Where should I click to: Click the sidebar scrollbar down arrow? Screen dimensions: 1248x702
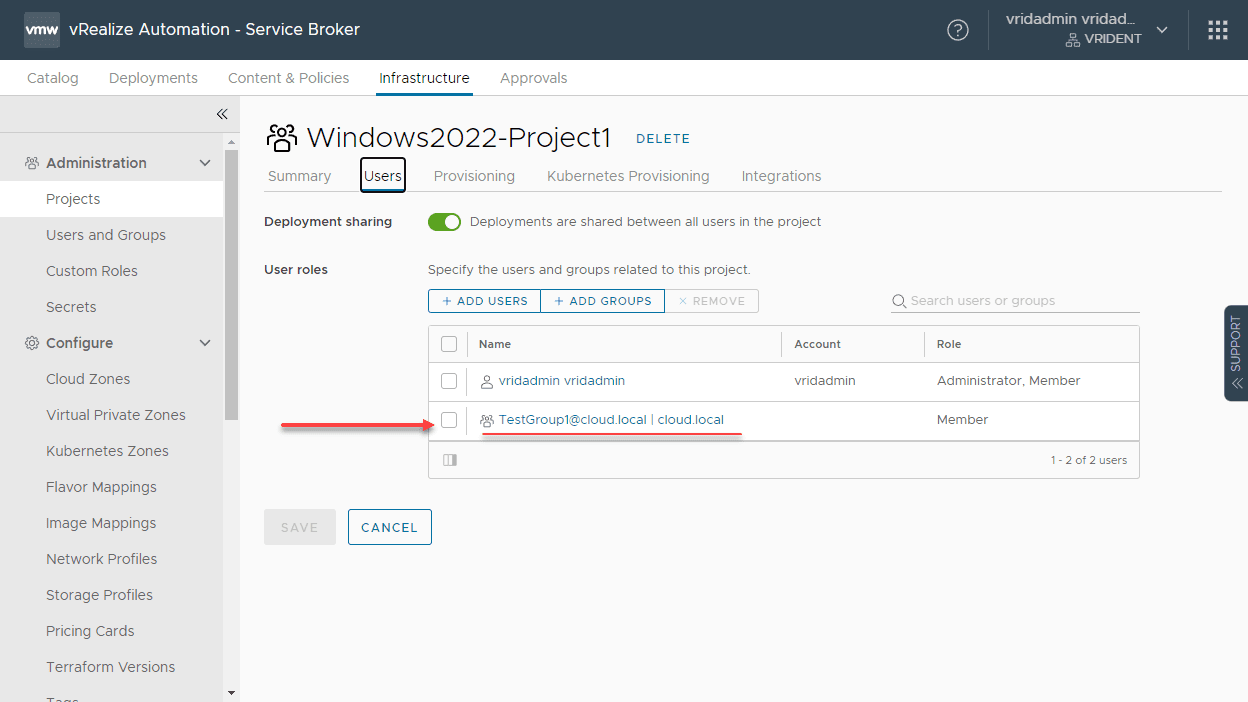pyautogui.click(x=232, y=693)
